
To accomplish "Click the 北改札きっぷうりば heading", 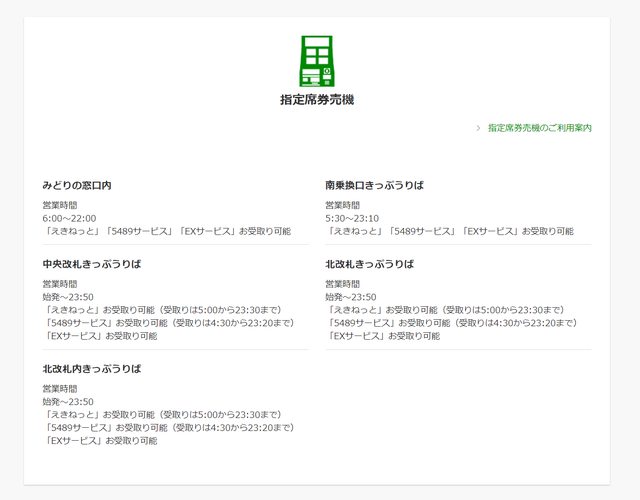I will click(369, 264).
